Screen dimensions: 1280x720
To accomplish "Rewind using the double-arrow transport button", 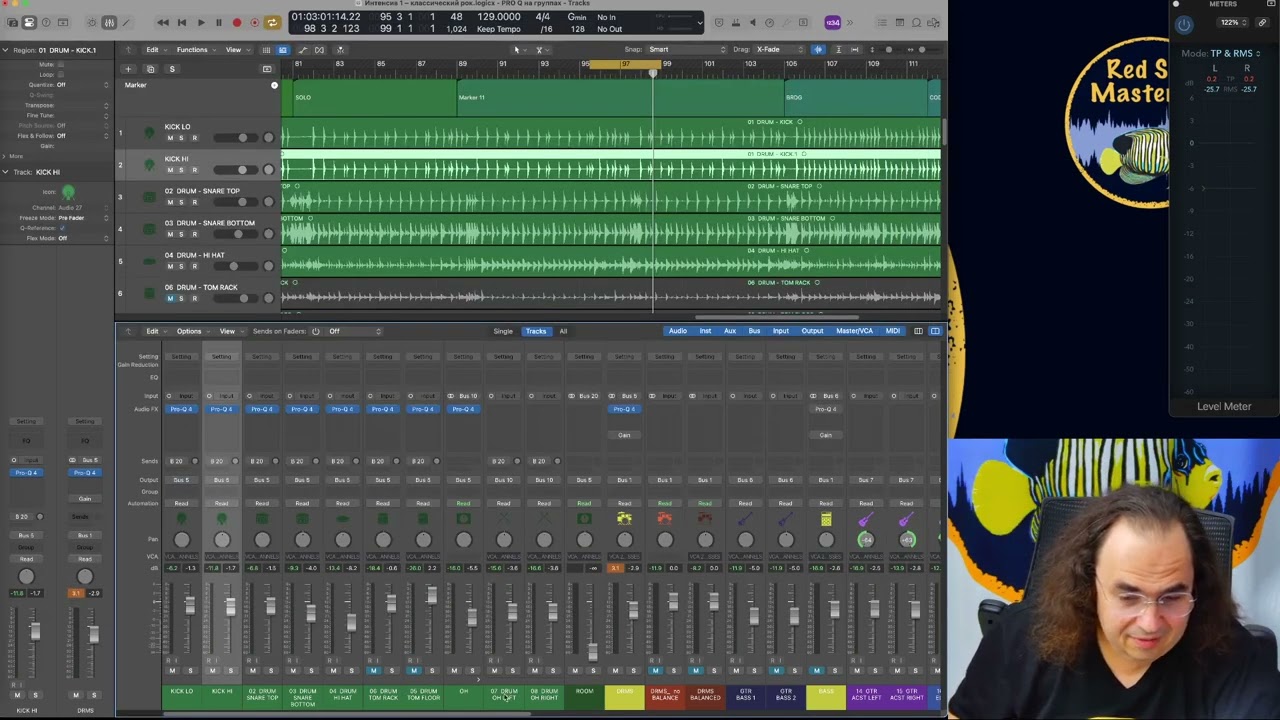I will 163,22.
